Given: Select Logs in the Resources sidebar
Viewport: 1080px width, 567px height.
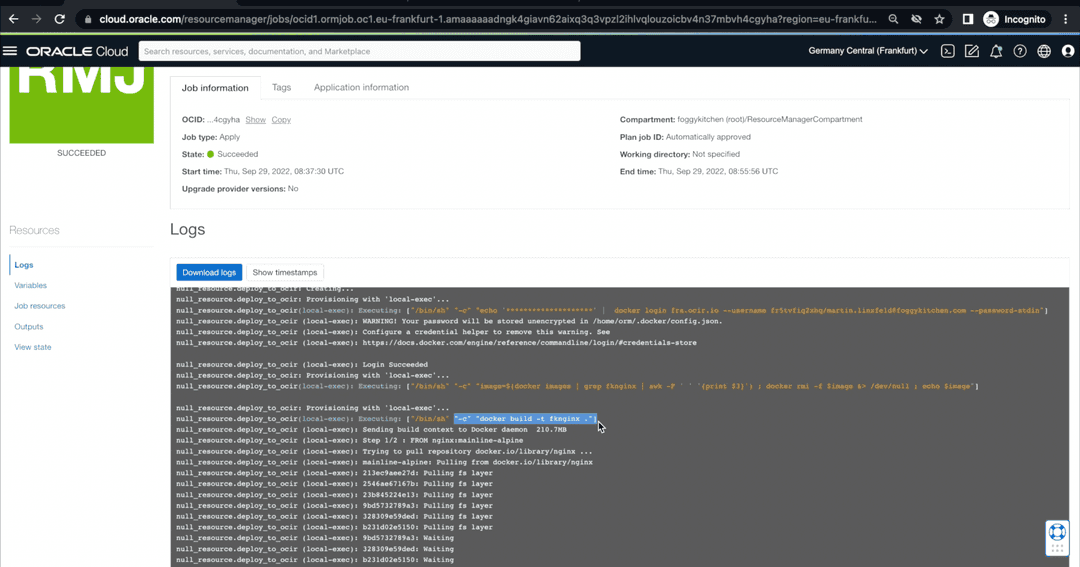Looking at the screenshot, I should click(23, 265).
